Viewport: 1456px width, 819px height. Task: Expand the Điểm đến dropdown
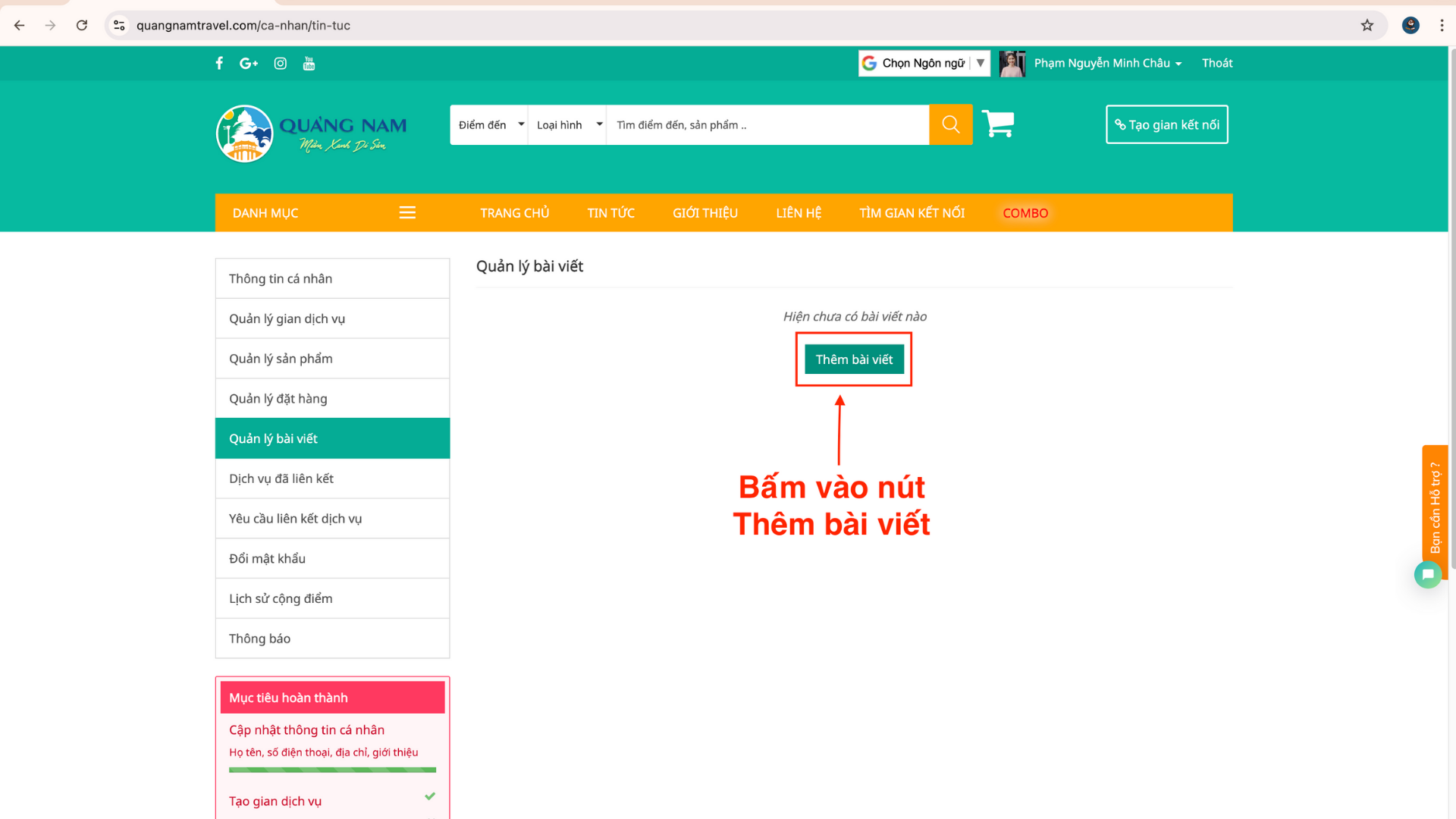click(x=490, y=125)
